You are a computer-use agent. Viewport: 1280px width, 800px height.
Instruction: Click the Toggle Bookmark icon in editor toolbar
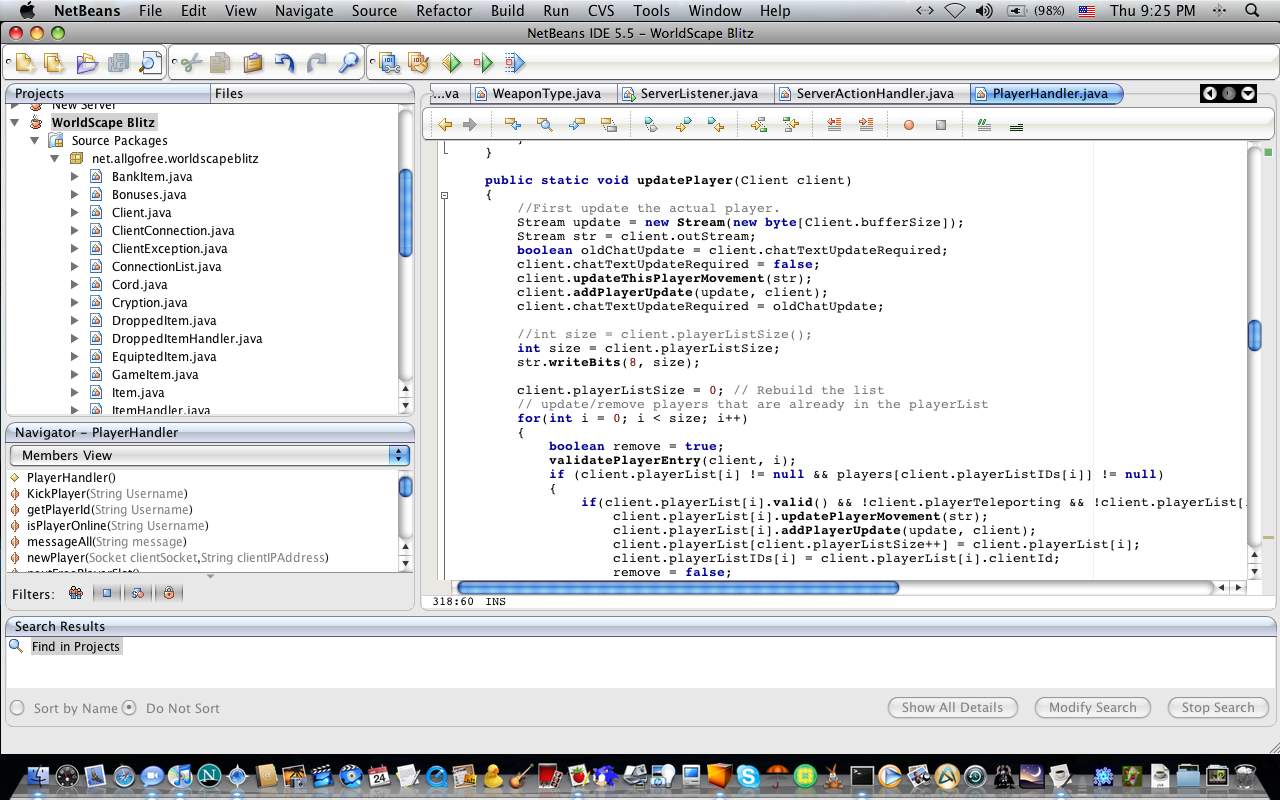coord(651,125)
